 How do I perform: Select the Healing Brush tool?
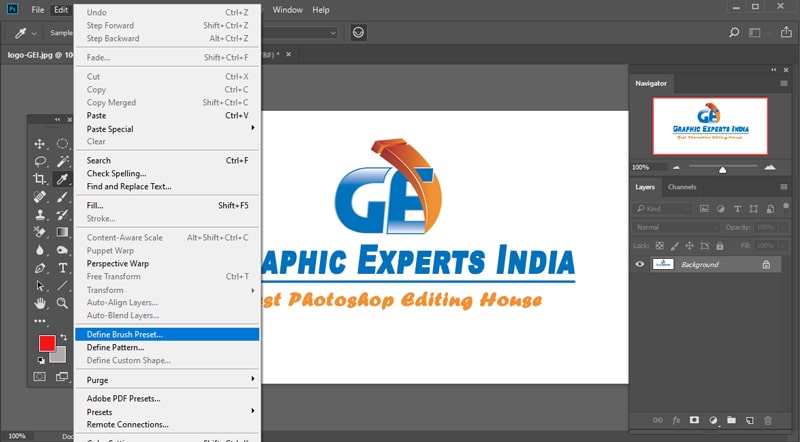pos(39,197)
